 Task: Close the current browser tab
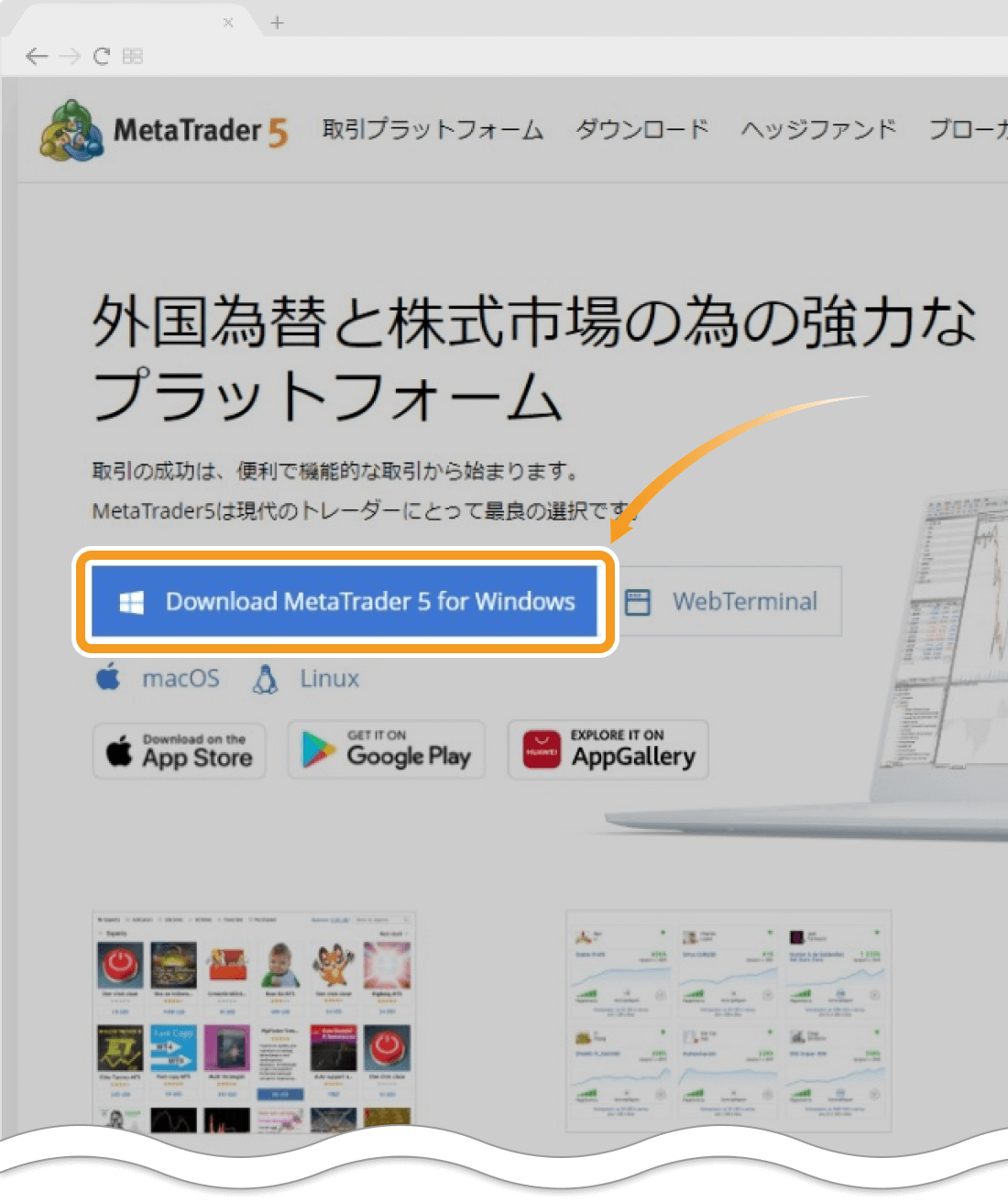228,23
